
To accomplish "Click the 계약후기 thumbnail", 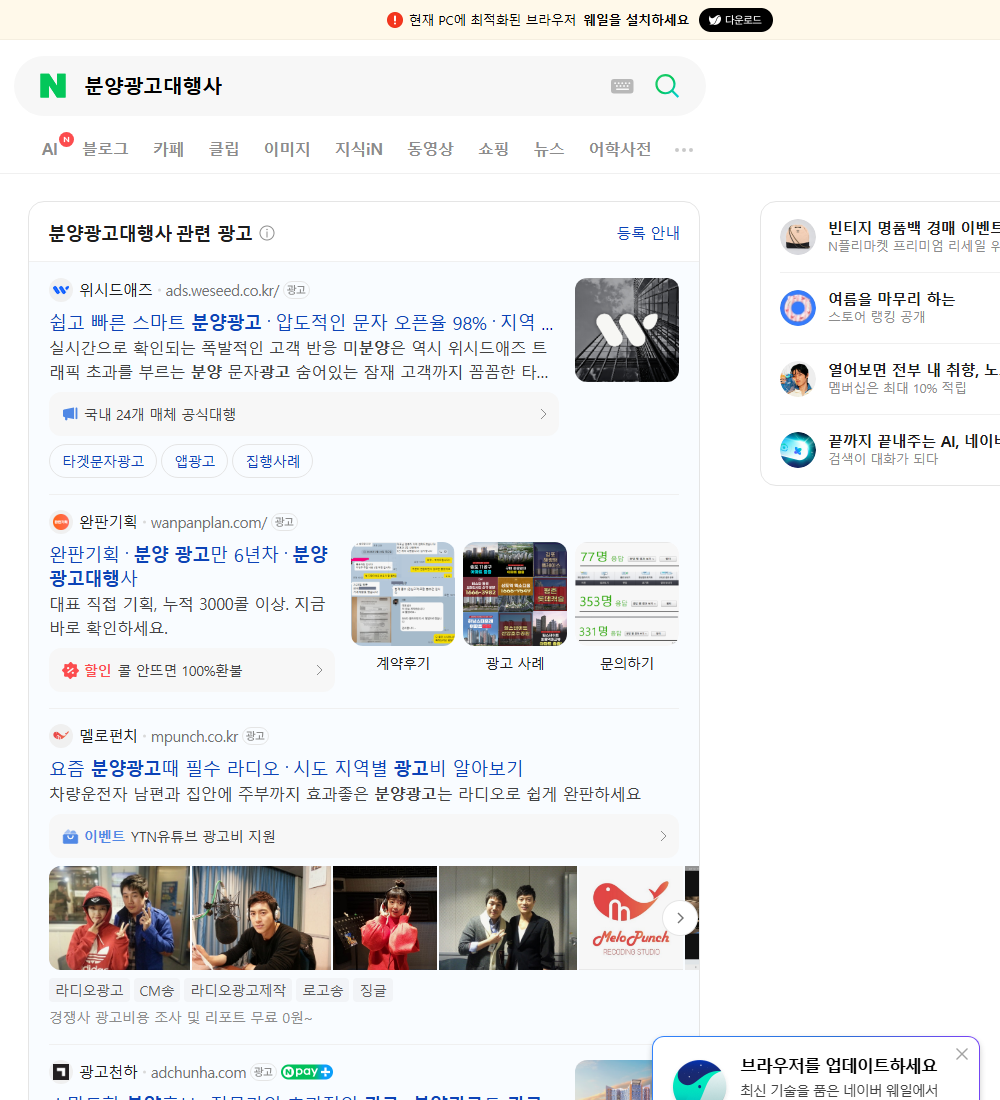I will click(403, 593).
